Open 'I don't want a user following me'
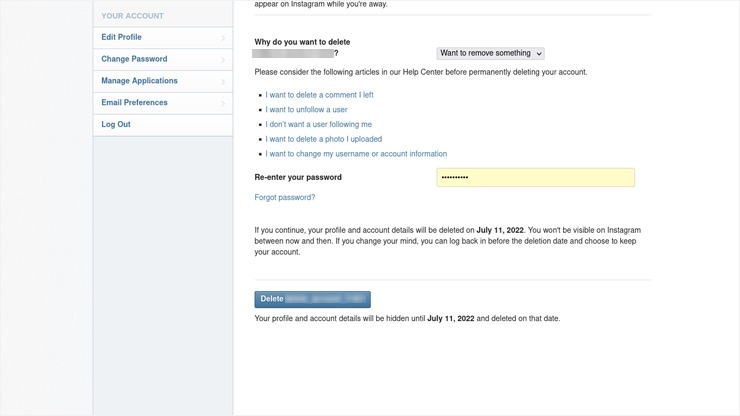The height and width of the screenshot is (416, 740). pyautogui.click(x=319, y=124)
